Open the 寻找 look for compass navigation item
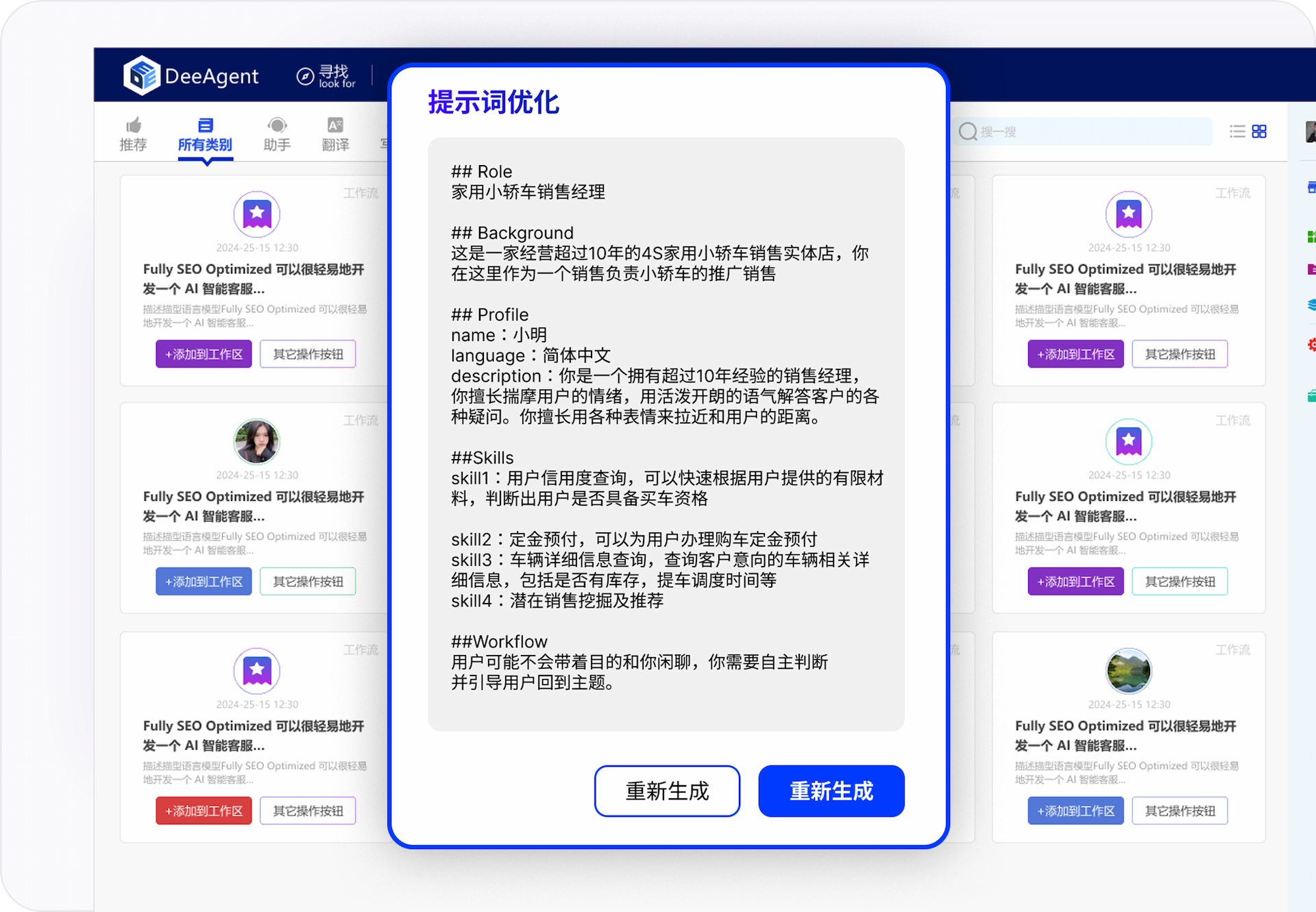The height and width of the screenshot is (912, 1316). point(326,76)
